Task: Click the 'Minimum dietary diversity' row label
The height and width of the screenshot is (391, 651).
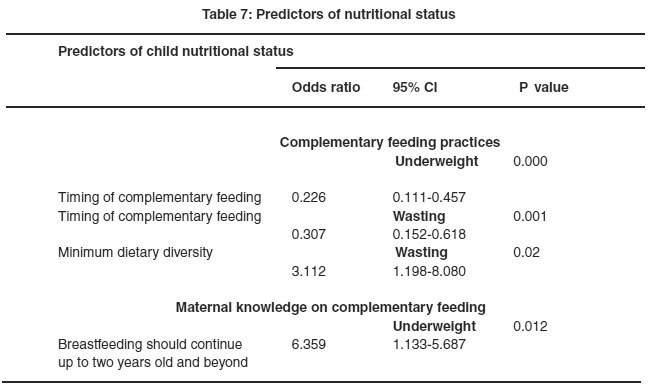Action: [x=135, y=252]
